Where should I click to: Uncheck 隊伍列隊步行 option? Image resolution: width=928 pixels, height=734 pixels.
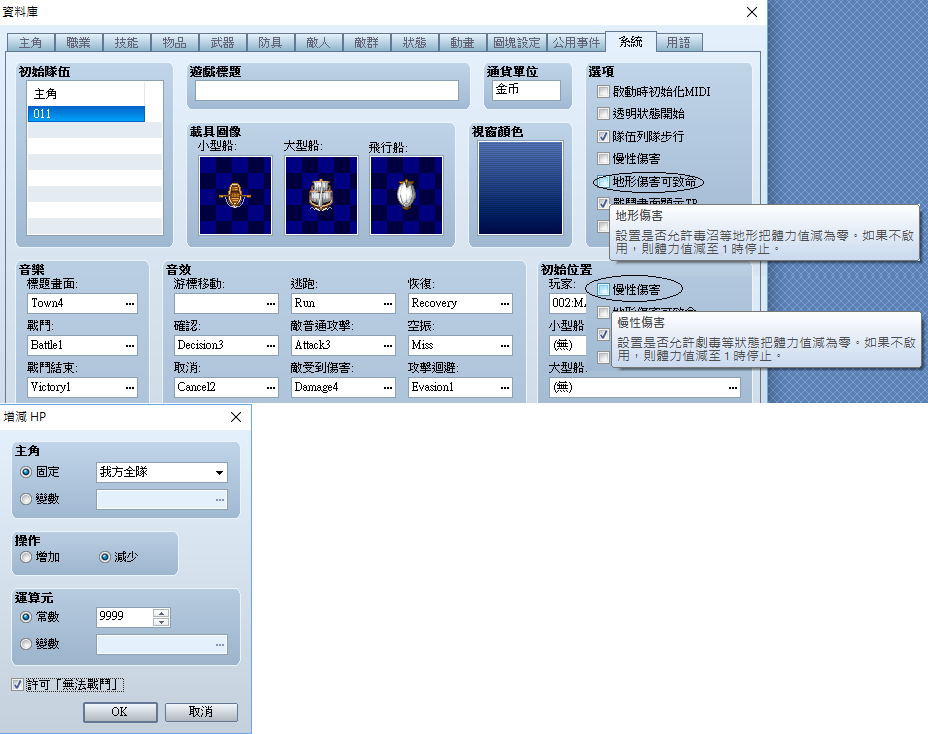pos(603,137)
